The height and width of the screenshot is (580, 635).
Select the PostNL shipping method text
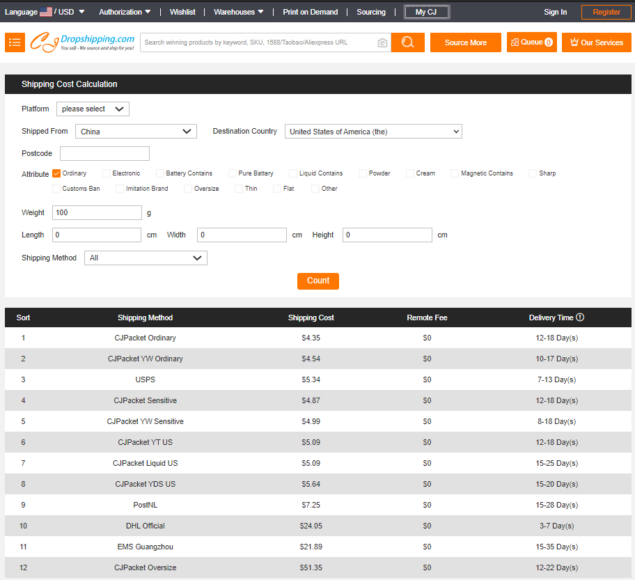(145, 505)
